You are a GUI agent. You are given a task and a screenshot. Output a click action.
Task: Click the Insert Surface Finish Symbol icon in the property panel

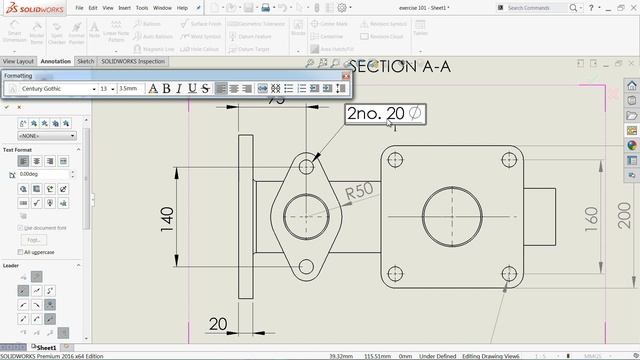pyautogui.click(x=37, y=203)
